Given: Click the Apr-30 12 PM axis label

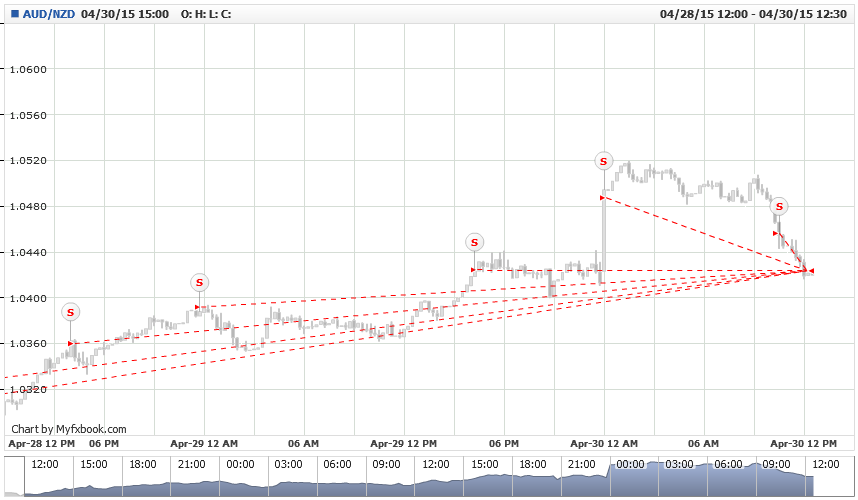Looking at the screenshot, I should coord(804,443).
